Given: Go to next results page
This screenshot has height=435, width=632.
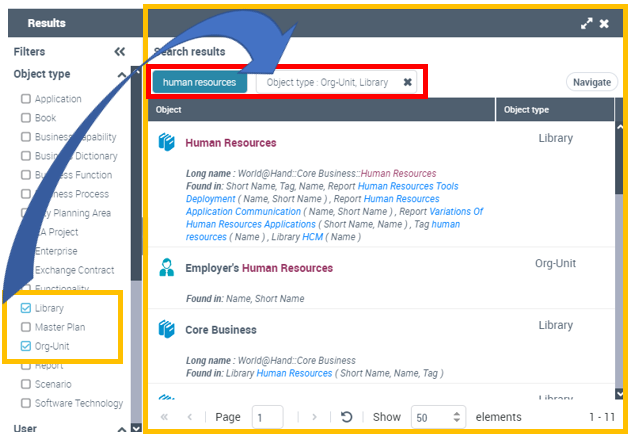Looking at the screenshot, I should click(314, 417).
